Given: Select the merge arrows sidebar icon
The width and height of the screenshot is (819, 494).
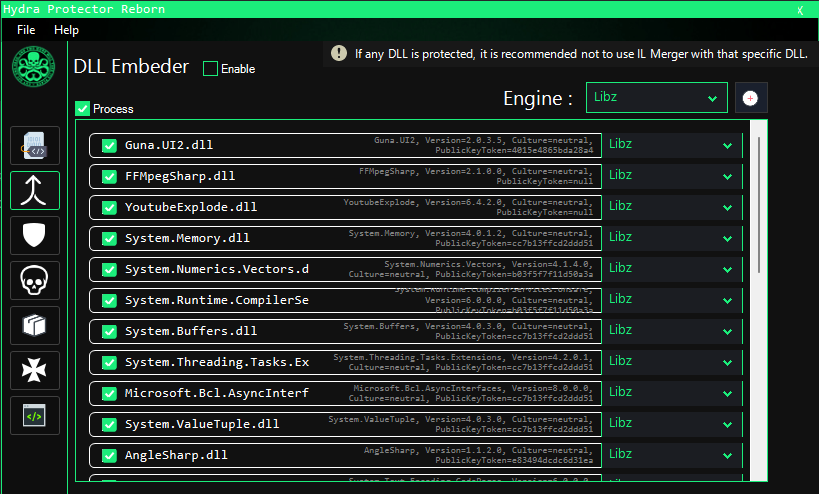Looking at the screenshot, I should [35, 190].
